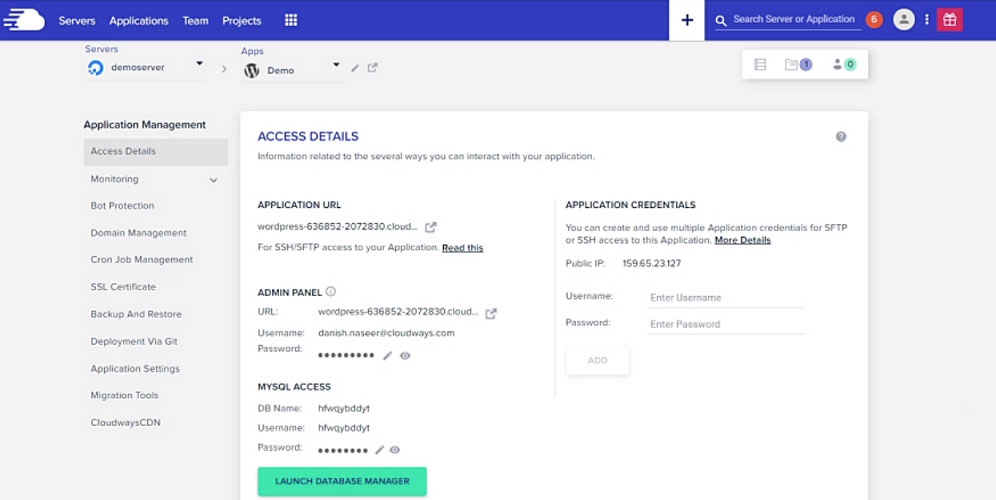Open notifications badge showing 6
The width and height of the screenshot is (996, 500).
click(x=874, y=20)
